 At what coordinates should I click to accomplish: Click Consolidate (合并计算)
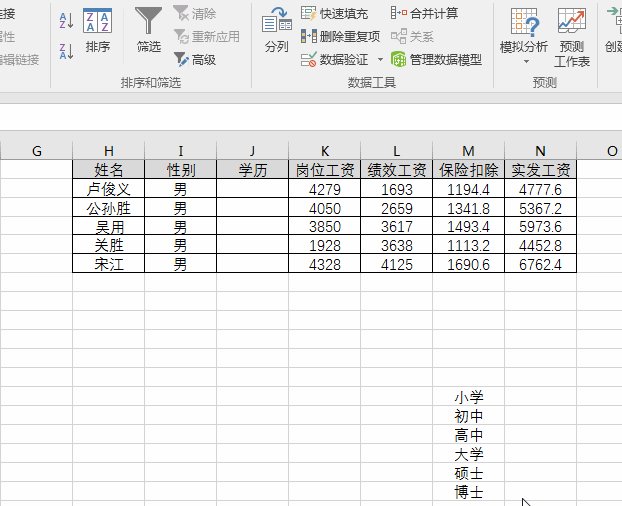425,14
